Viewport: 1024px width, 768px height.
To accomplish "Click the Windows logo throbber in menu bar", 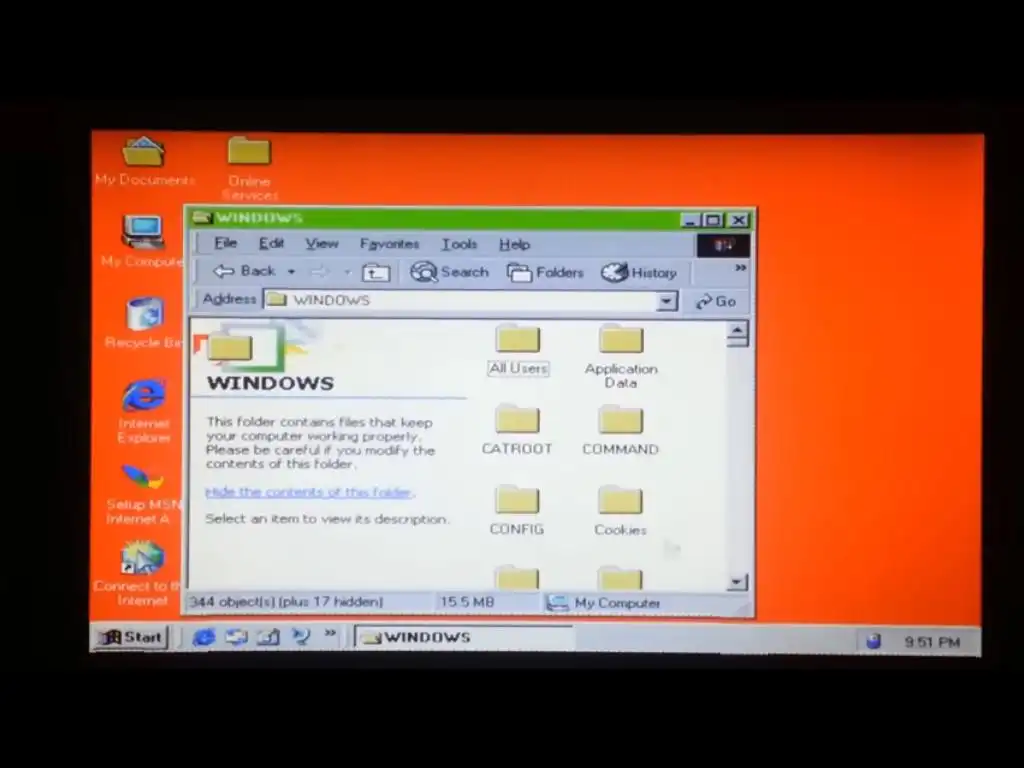I will point(723,246).
